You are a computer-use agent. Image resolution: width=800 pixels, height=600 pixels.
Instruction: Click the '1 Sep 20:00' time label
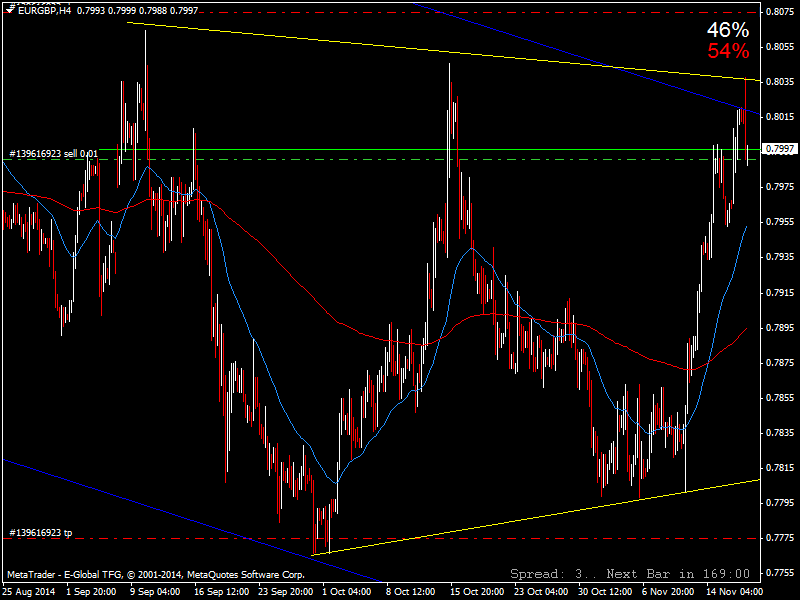tap(91, 592)
